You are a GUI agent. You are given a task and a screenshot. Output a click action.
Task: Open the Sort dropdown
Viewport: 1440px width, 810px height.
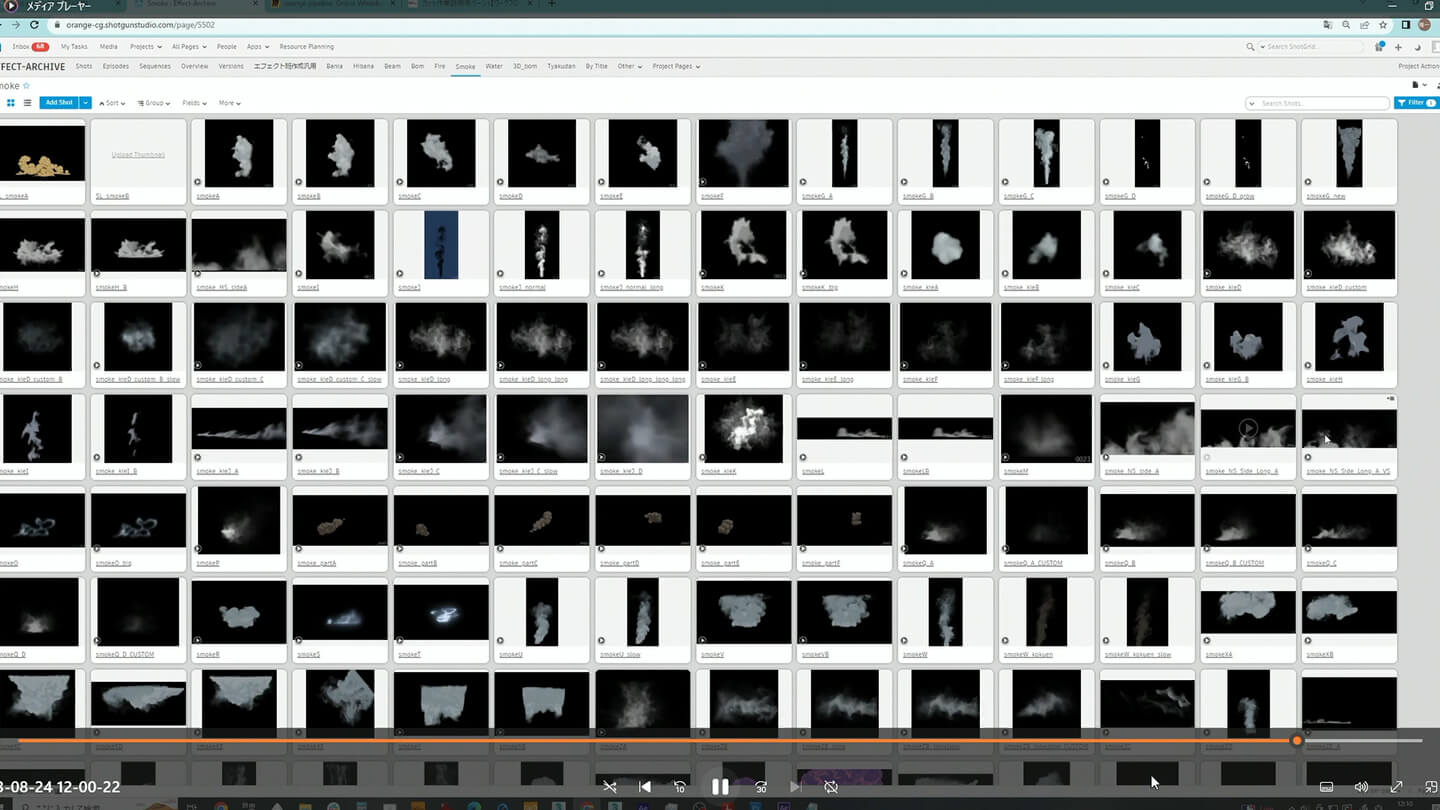coord(112,103)
